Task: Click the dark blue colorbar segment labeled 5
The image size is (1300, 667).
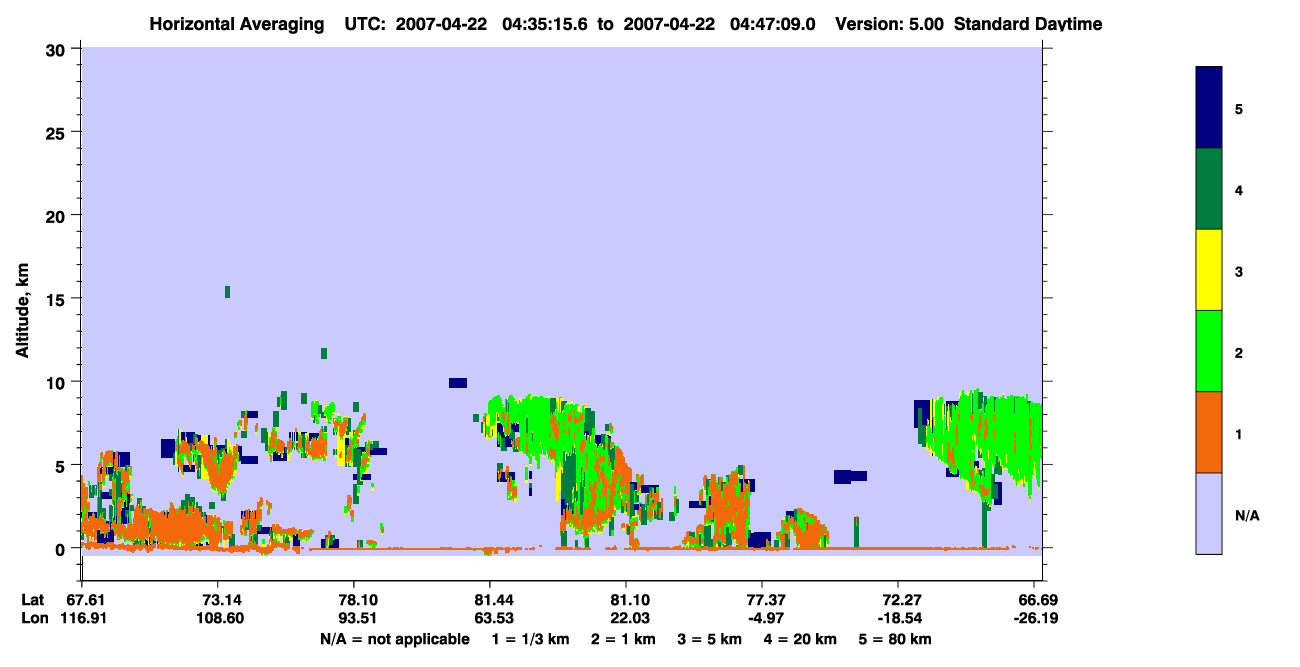Action: (1209, 107)
